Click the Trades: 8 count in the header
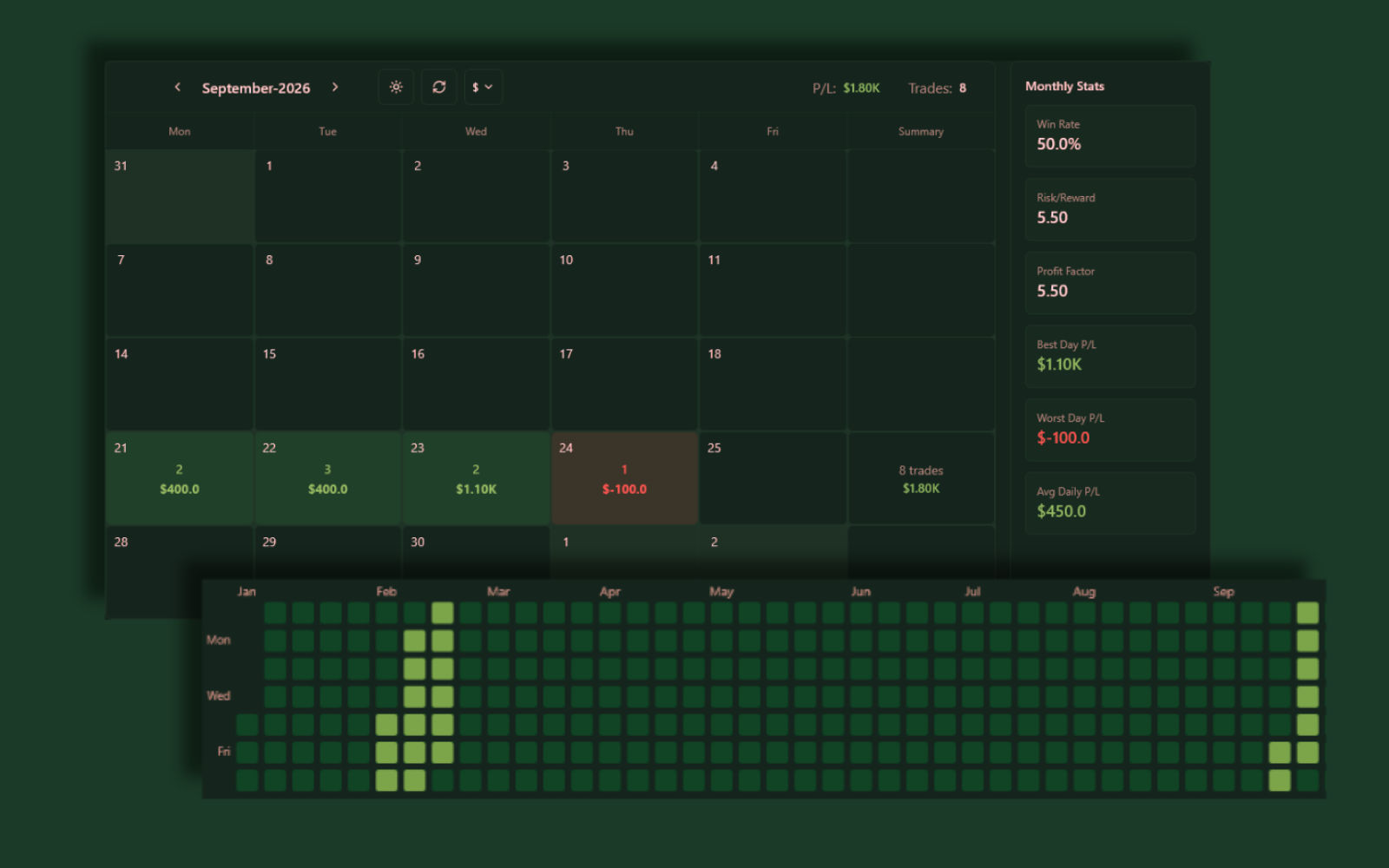Viewport: 1389px width, 868px height. [938, 88]
